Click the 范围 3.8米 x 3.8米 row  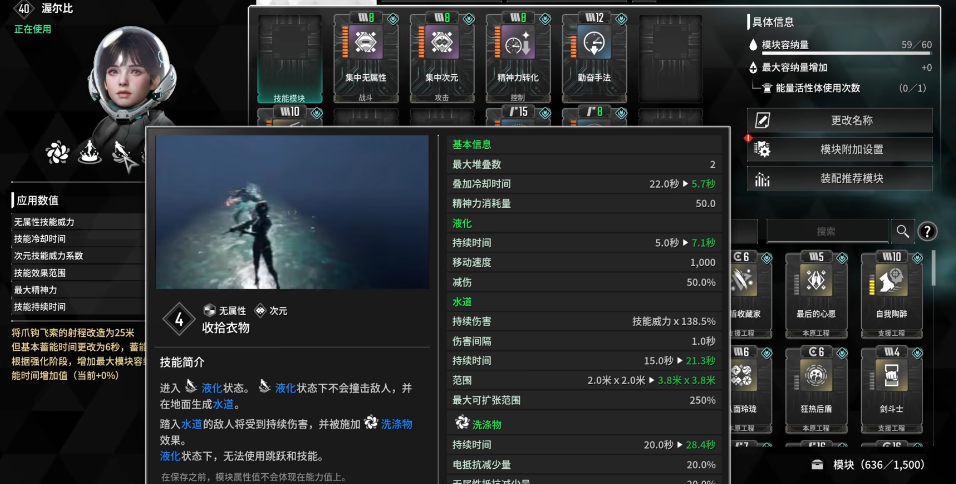pos(584,380)
